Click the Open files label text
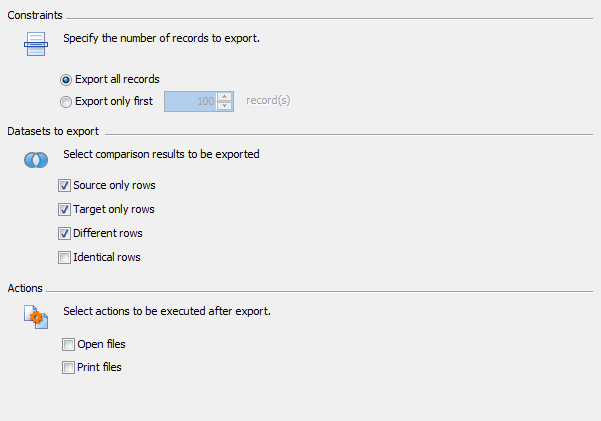The height and width of the screenshot is (421, 601). 101,344
